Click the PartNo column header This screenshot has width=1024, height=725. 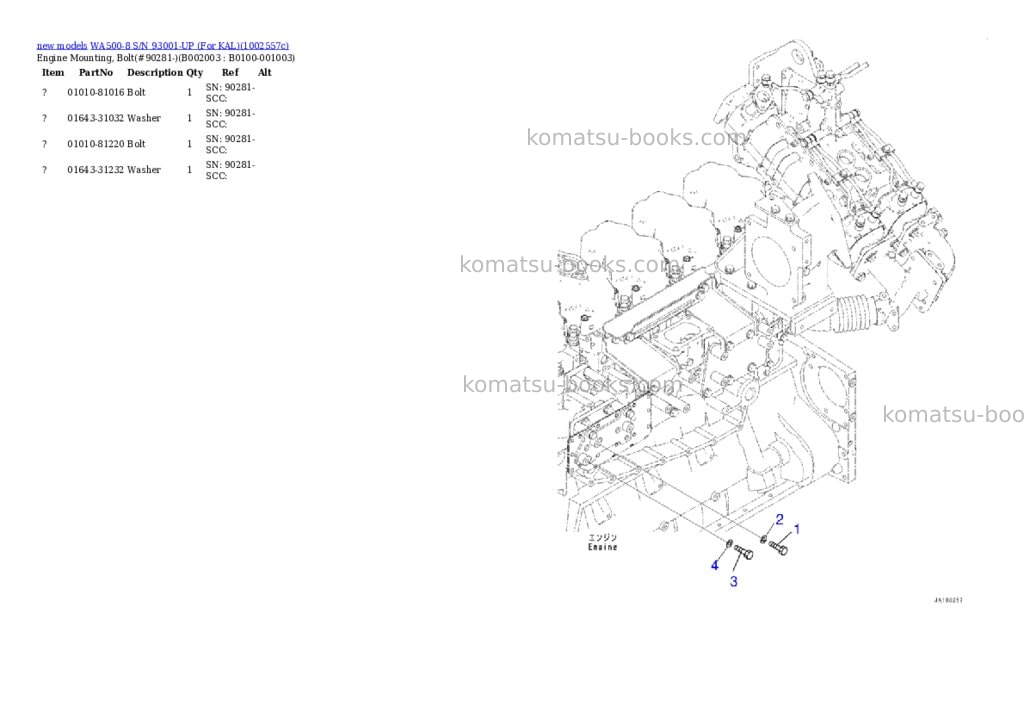click(x=96, y=72)
